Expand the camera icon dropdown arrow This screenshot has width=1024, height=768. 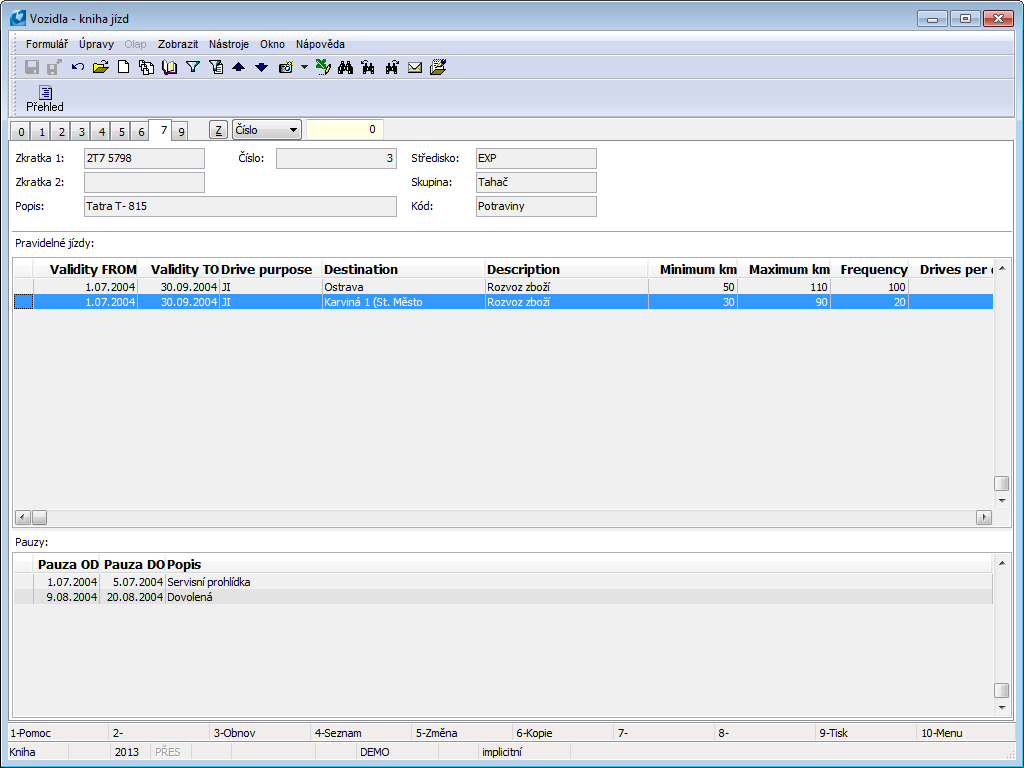point(304,67)
